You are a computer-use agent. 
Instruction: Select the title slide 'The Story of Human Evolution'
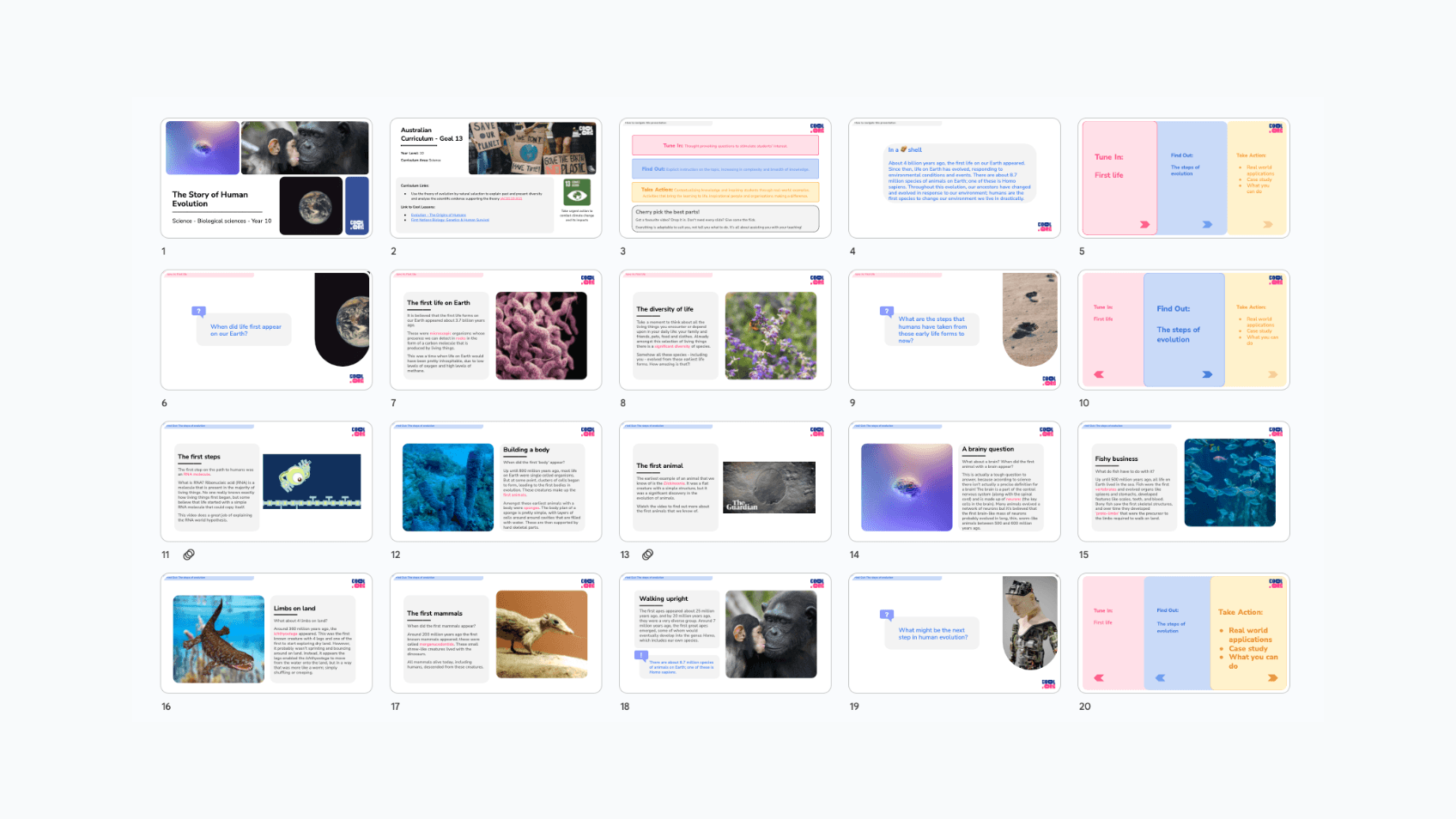266,179
